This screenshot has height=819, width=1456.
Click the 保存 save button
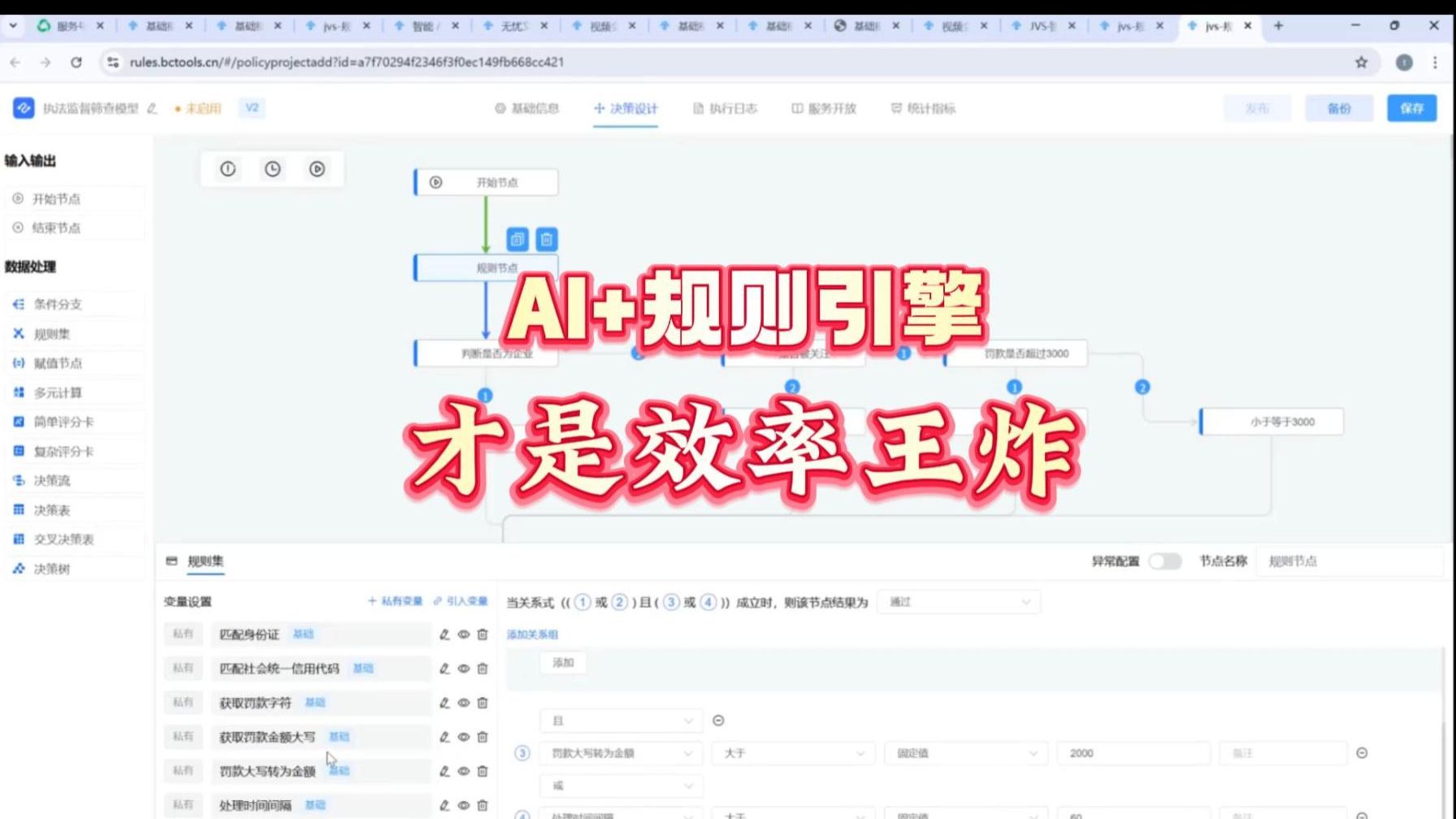tap(1411, 108)
